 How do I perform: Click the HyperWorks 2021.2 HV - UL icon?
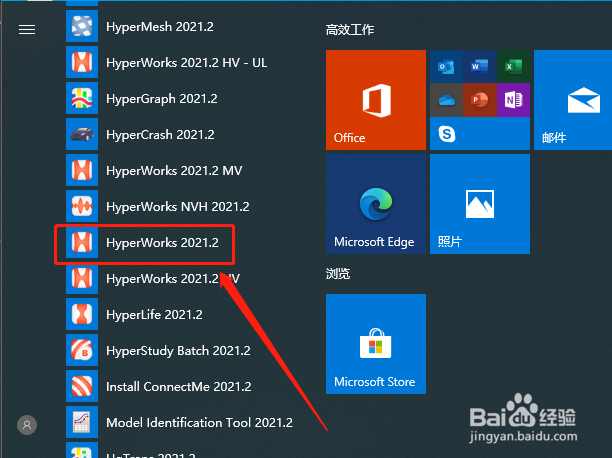[x=82, y=62]
